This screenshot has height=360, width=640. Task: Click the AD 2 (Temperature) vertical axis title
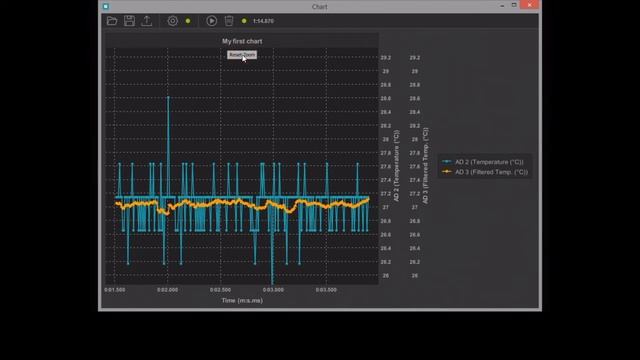[396, 166]
